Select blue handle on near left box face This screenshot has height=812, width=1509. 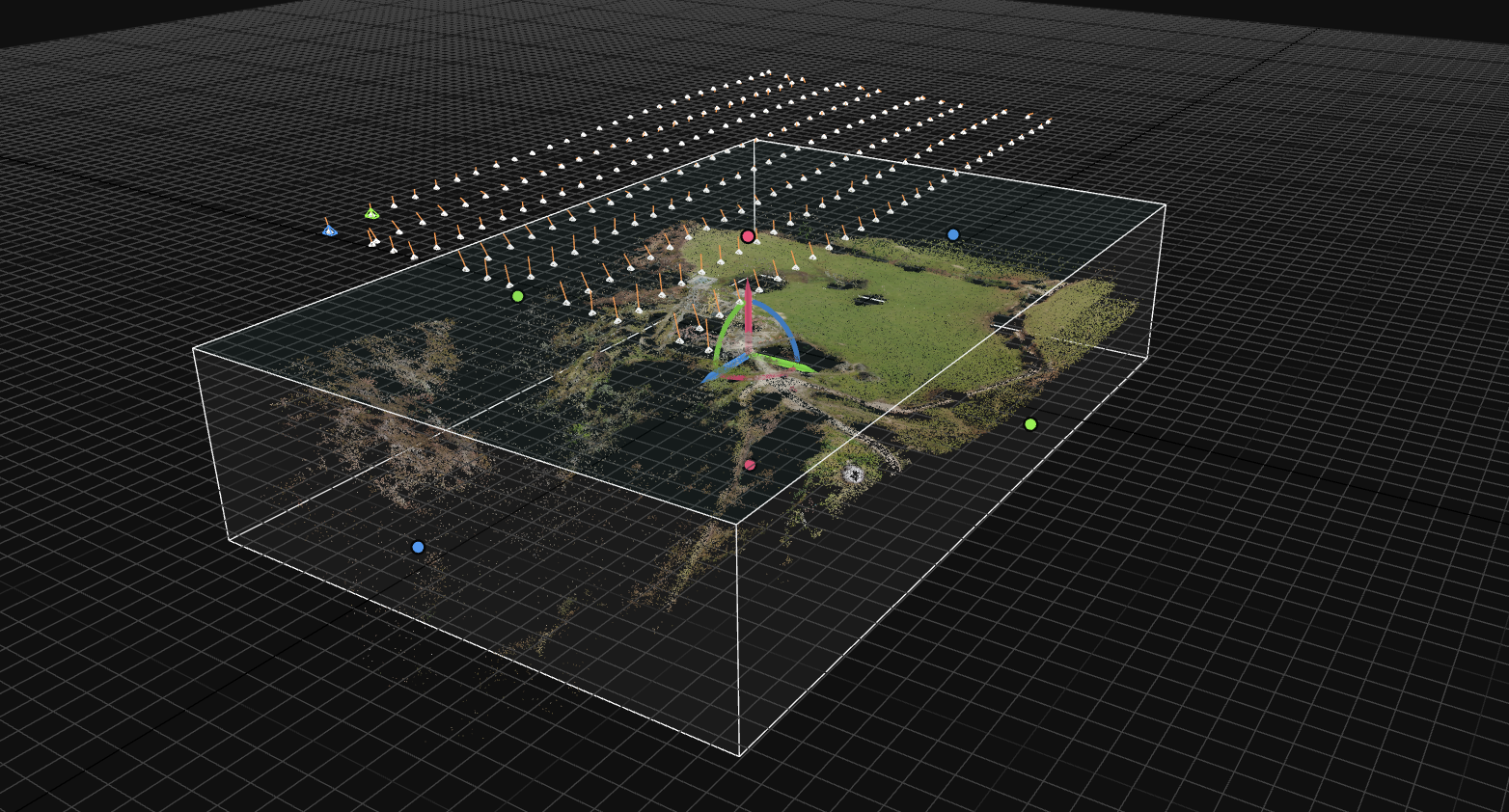coord(418,547)
